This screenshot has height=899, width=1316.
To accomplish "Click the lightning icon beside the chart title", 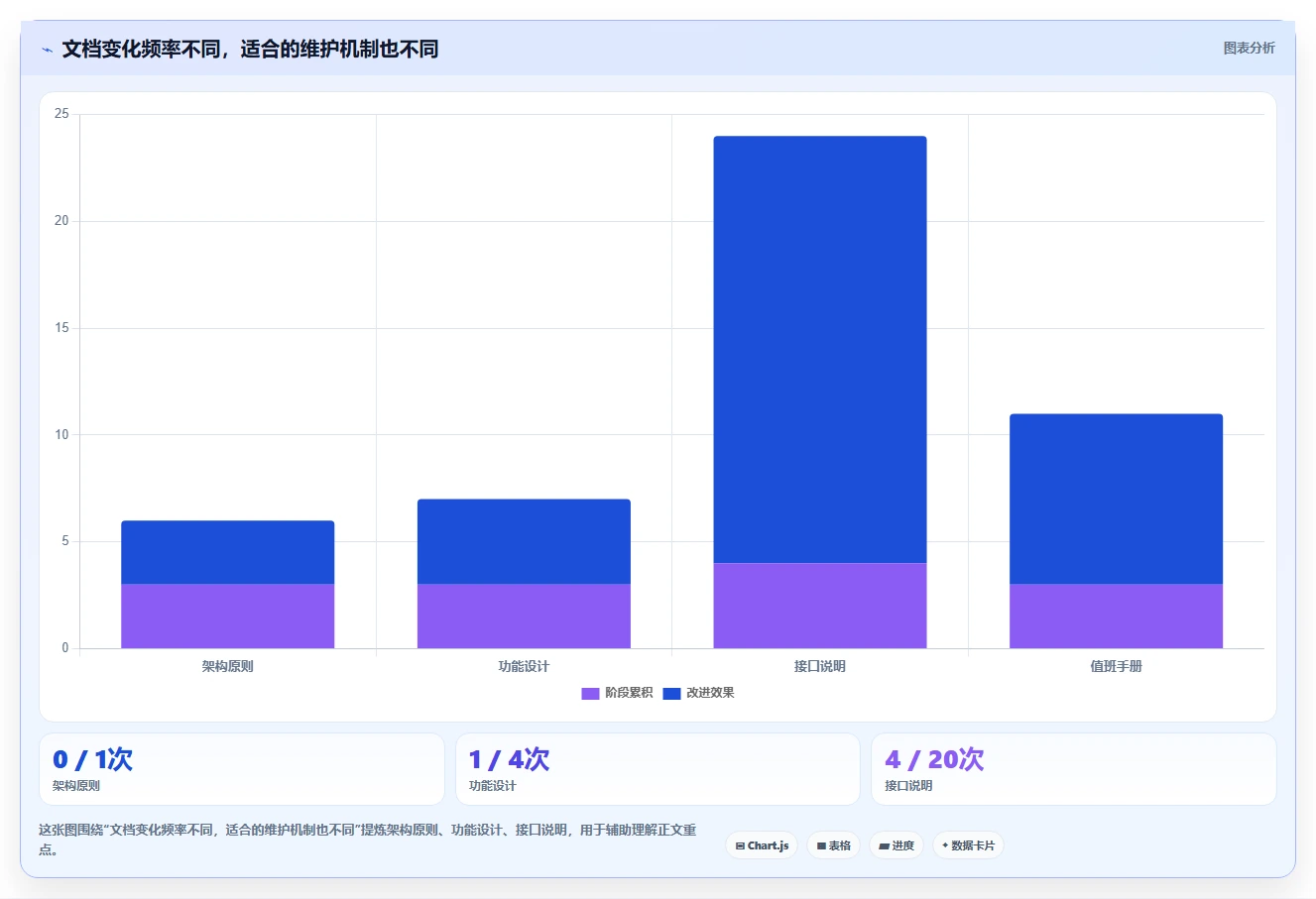I will point(47,50).
